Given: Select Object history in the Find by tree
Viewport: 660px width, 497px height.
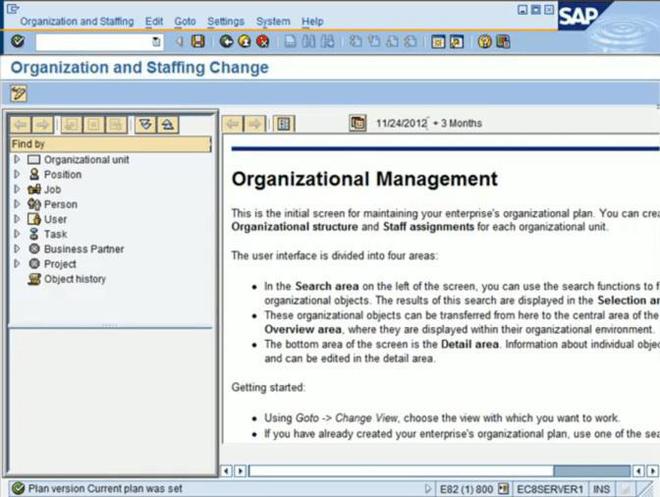Looking at the screenshot, I should [75, 279].
